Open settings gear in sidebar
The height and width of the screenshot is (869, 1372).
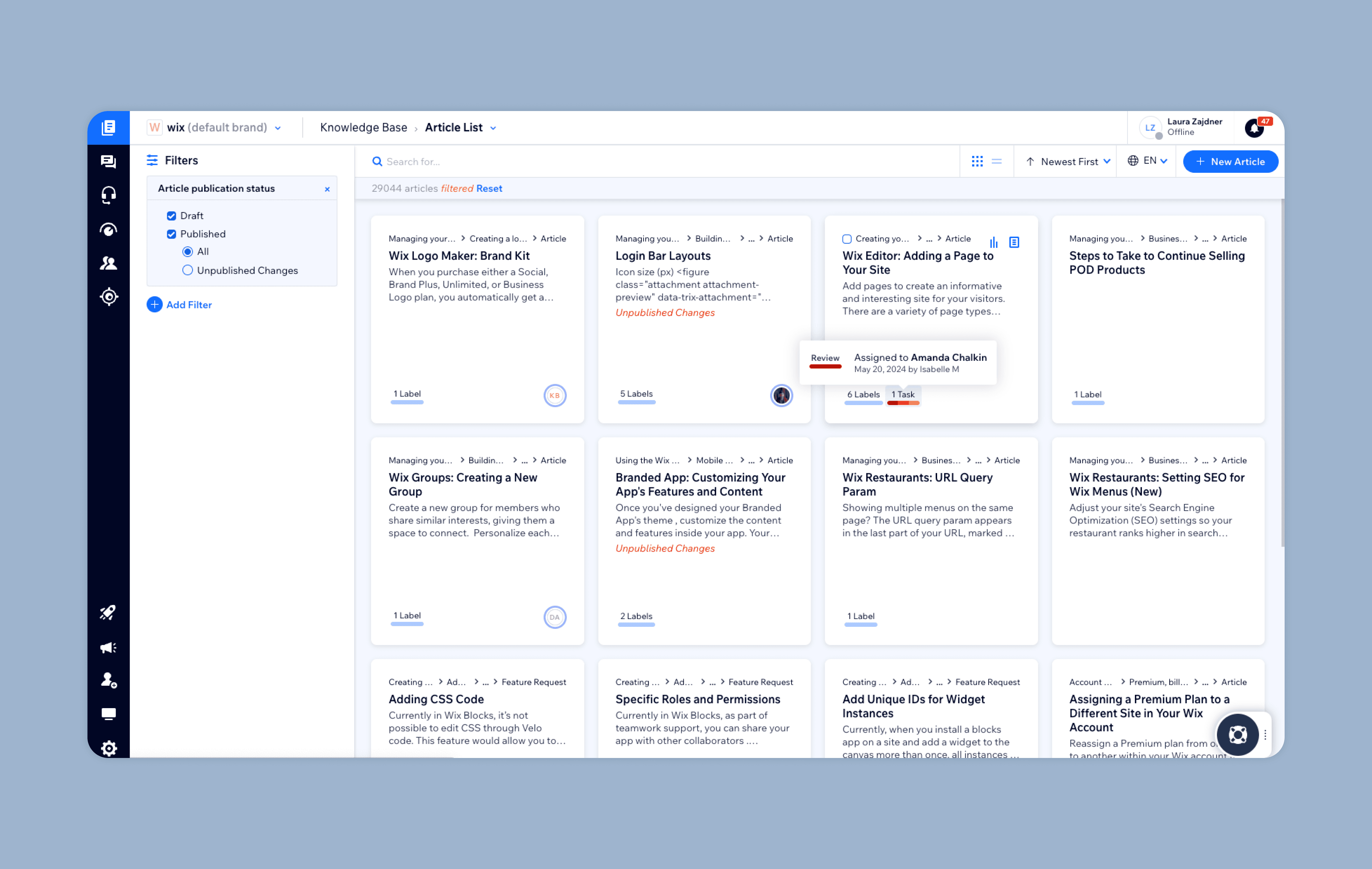(108, 747)
